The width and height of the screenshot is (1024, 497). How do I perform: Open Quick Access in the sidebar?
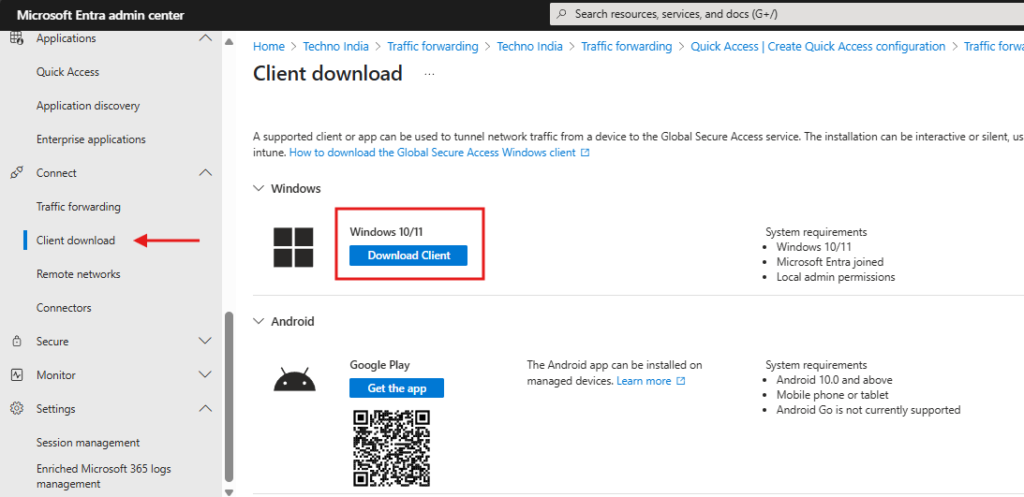point(68,72)
